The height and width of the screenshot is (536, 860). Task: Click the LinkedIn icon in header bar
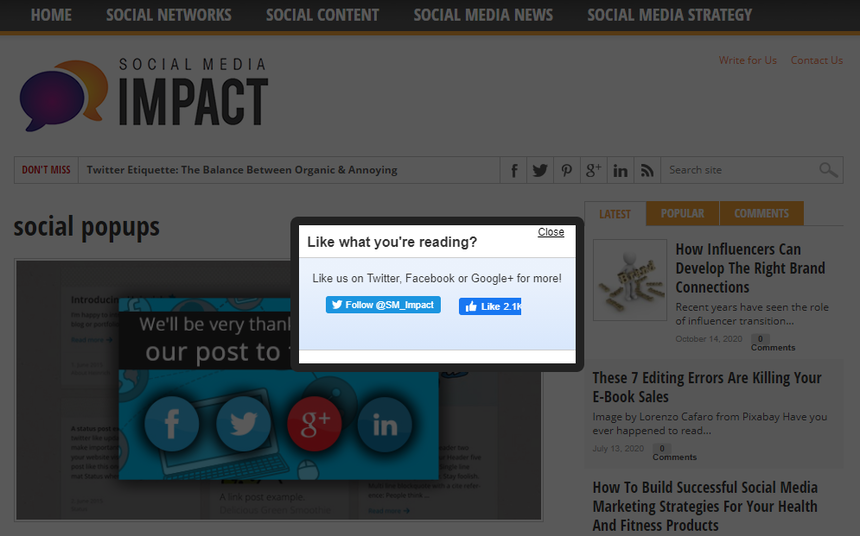coord(620,170)
